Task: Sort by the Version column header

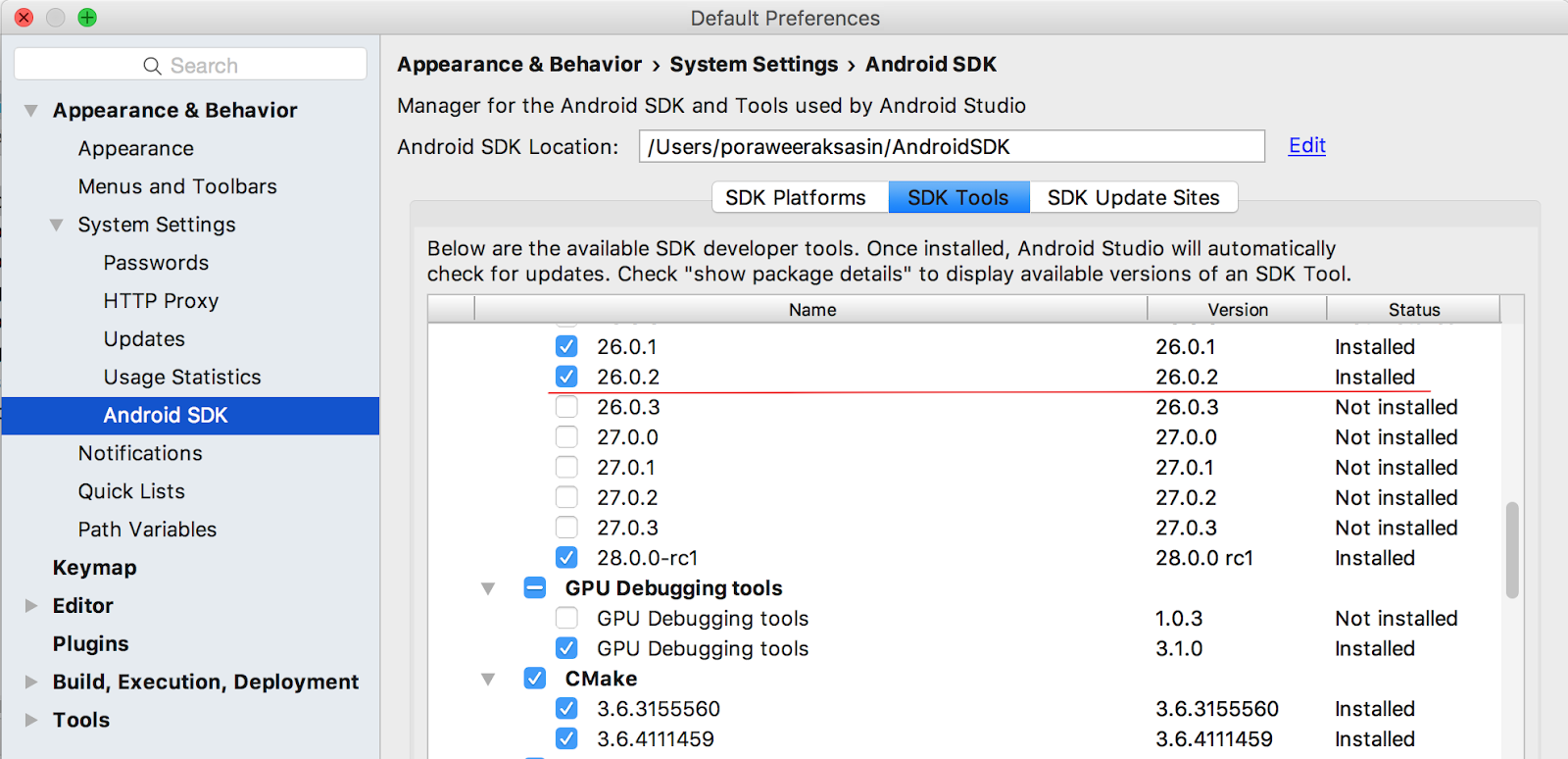Action: tap(1238, 309)
